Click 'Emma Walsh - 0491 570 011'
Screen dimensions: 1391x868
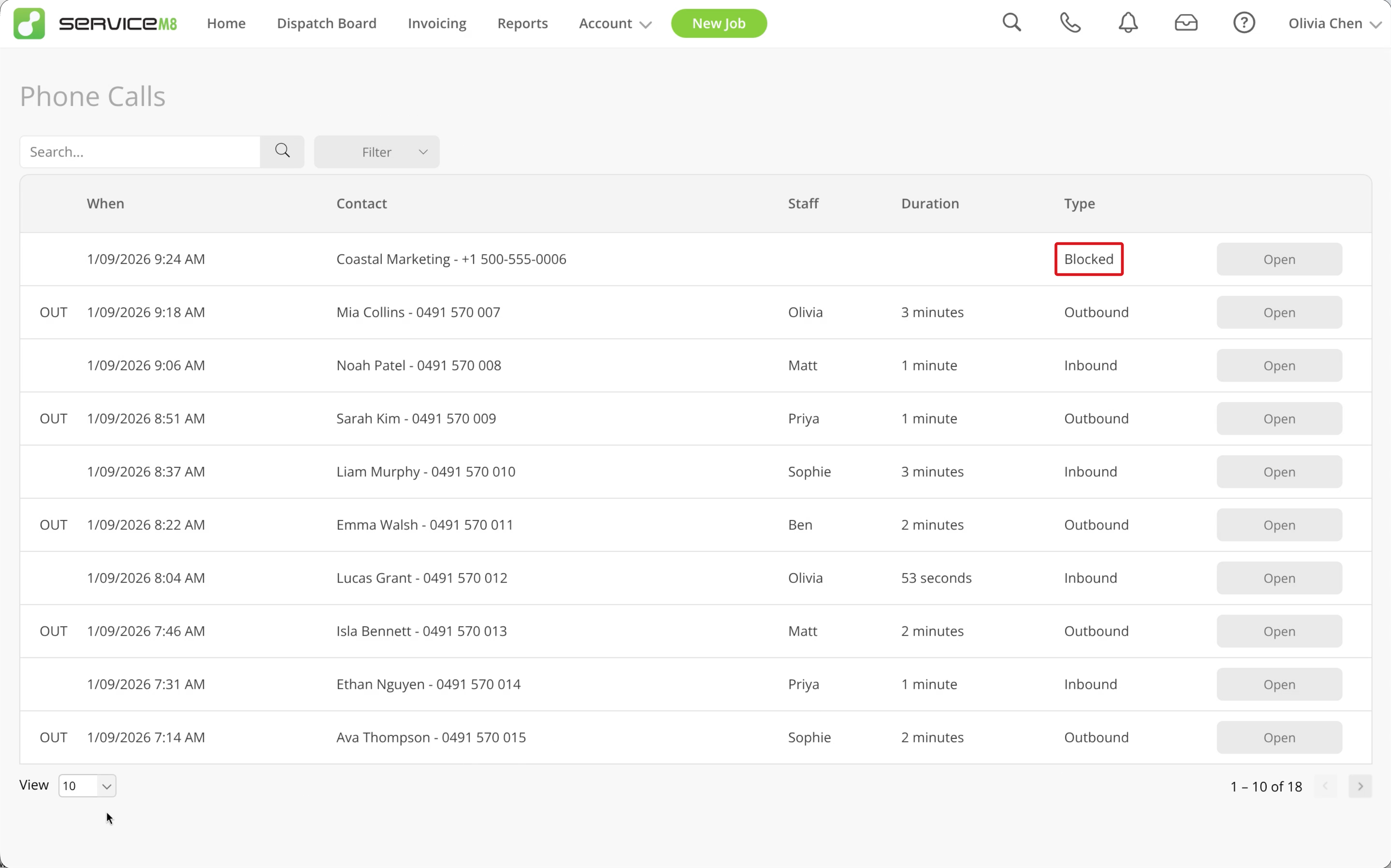coord(424,525)
